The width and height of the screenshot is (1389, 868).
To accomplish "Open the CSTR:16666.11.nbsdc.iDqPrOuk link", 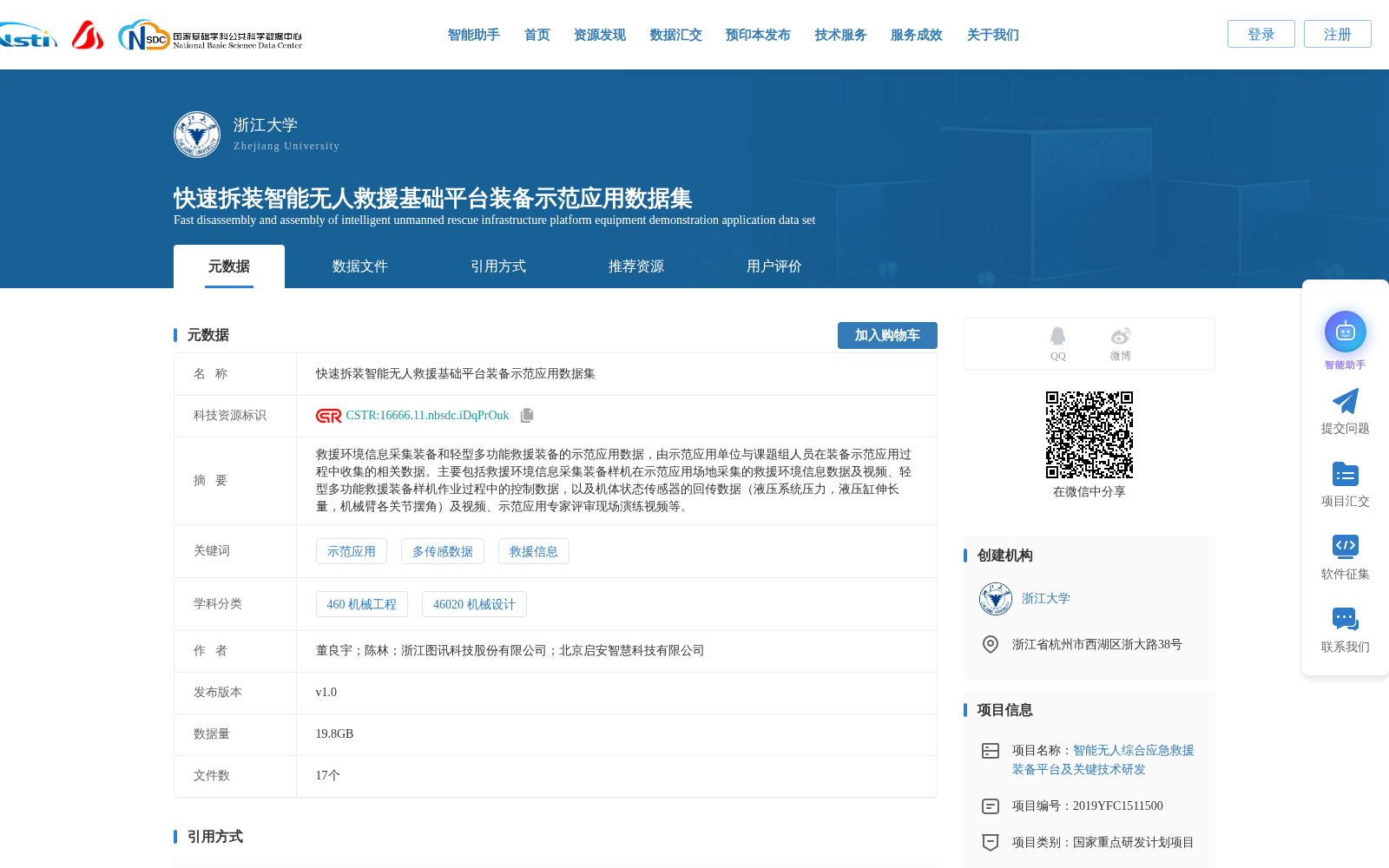I will pos(427,416).
